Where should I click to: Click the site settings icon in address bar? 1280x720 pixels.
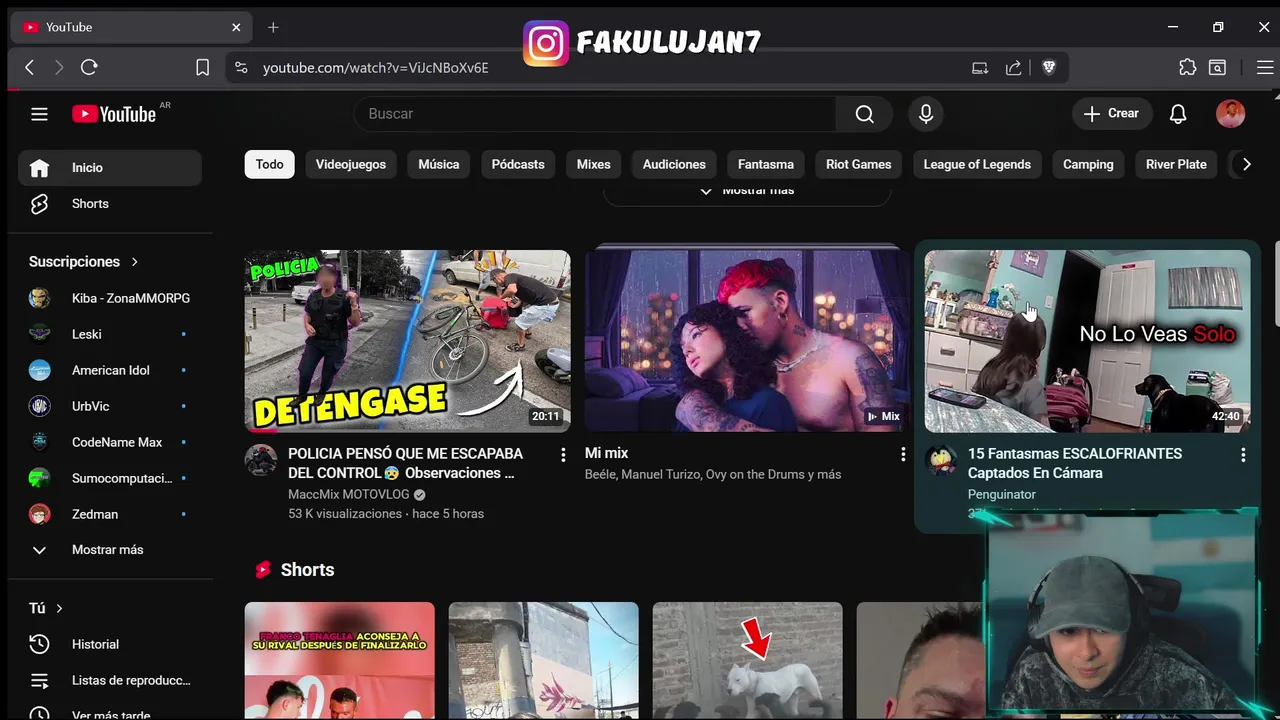[x=240, y=67]
